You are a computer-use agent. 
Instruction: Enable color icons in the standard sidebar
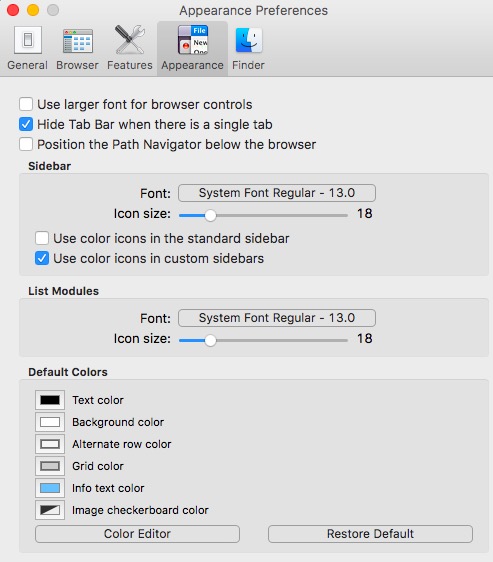42,238
